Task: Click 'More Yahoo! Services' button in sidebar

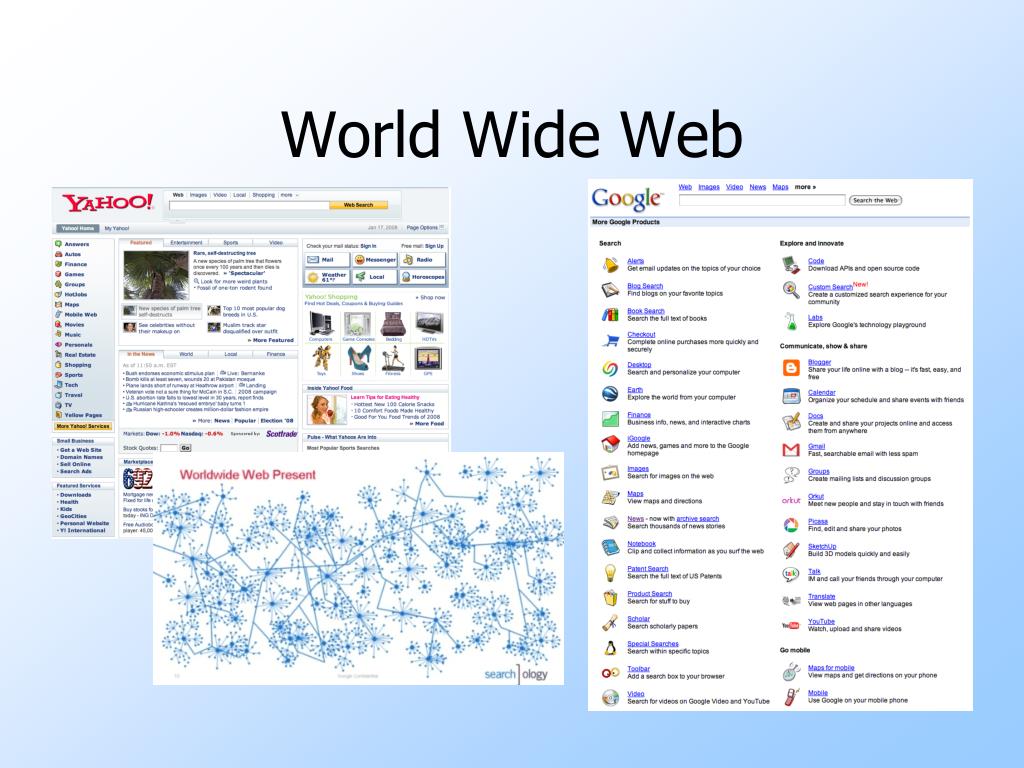Action: pos(83,426)
